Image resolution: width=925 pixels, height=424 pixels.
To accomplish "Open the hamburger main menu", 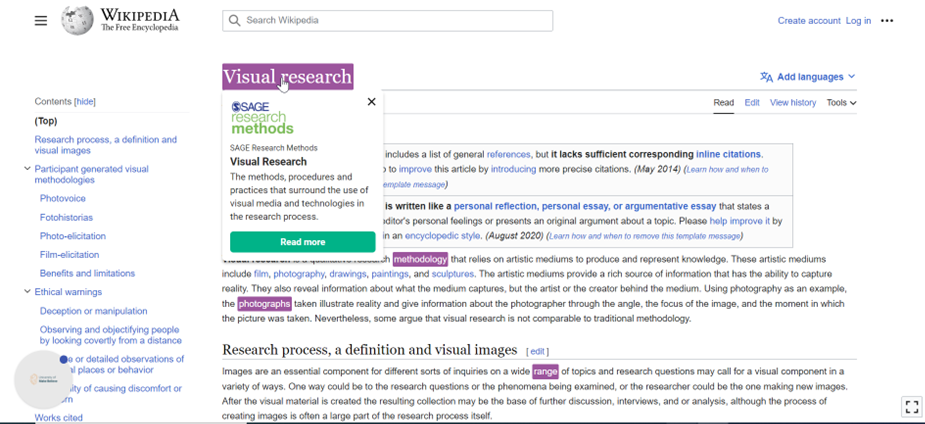I will (x=41, y=21).
